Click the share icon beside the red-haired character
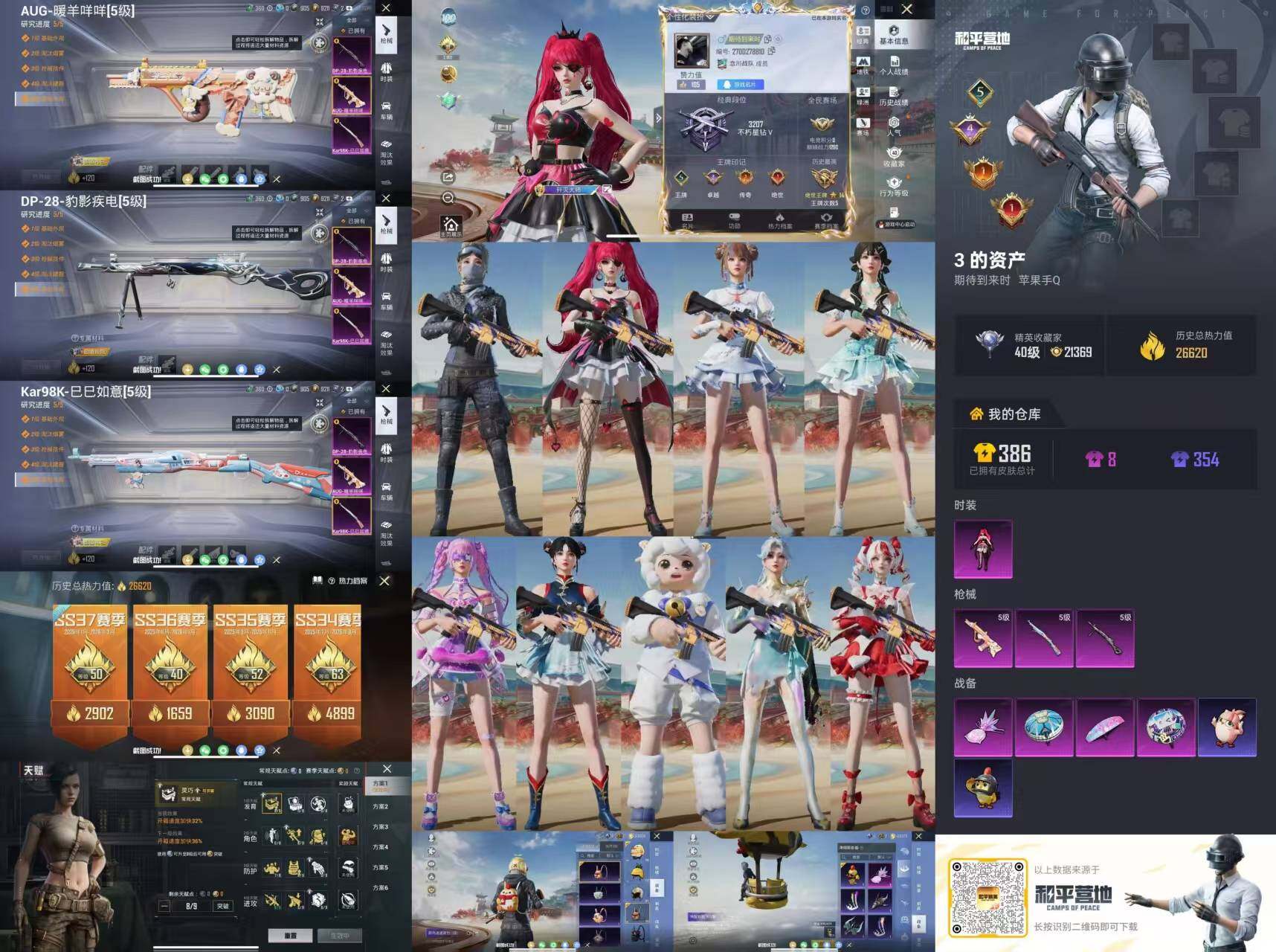This screenshot has height=952, width=1276. [x=448, y=177]
